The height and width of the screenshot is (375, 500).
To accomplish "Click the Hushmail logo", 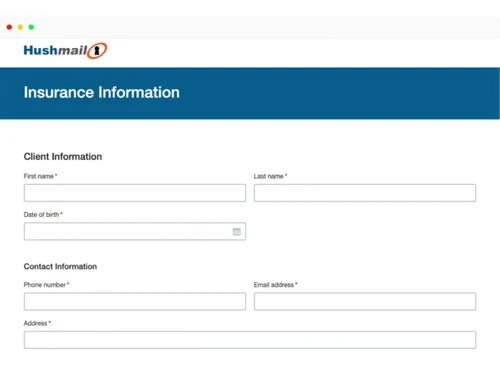I will 65,51.
